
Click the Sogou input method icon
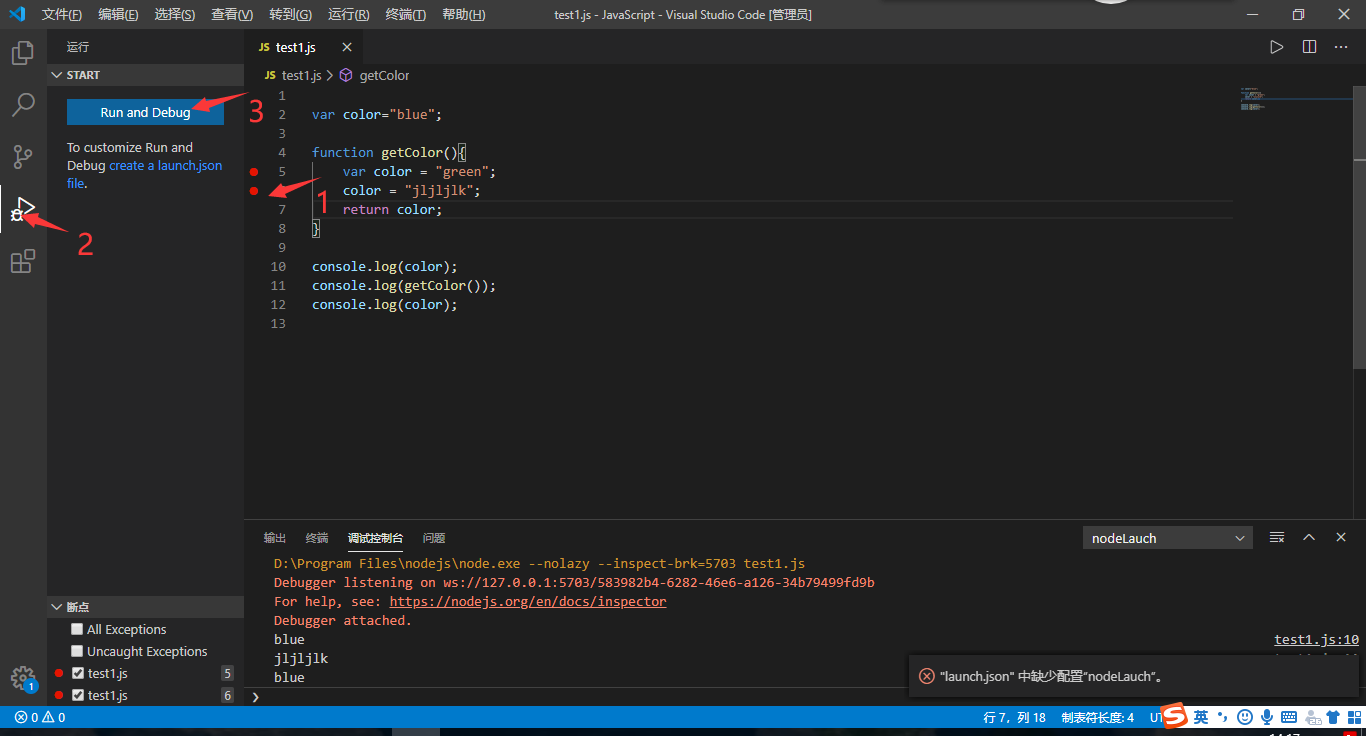coord(1174,716)
